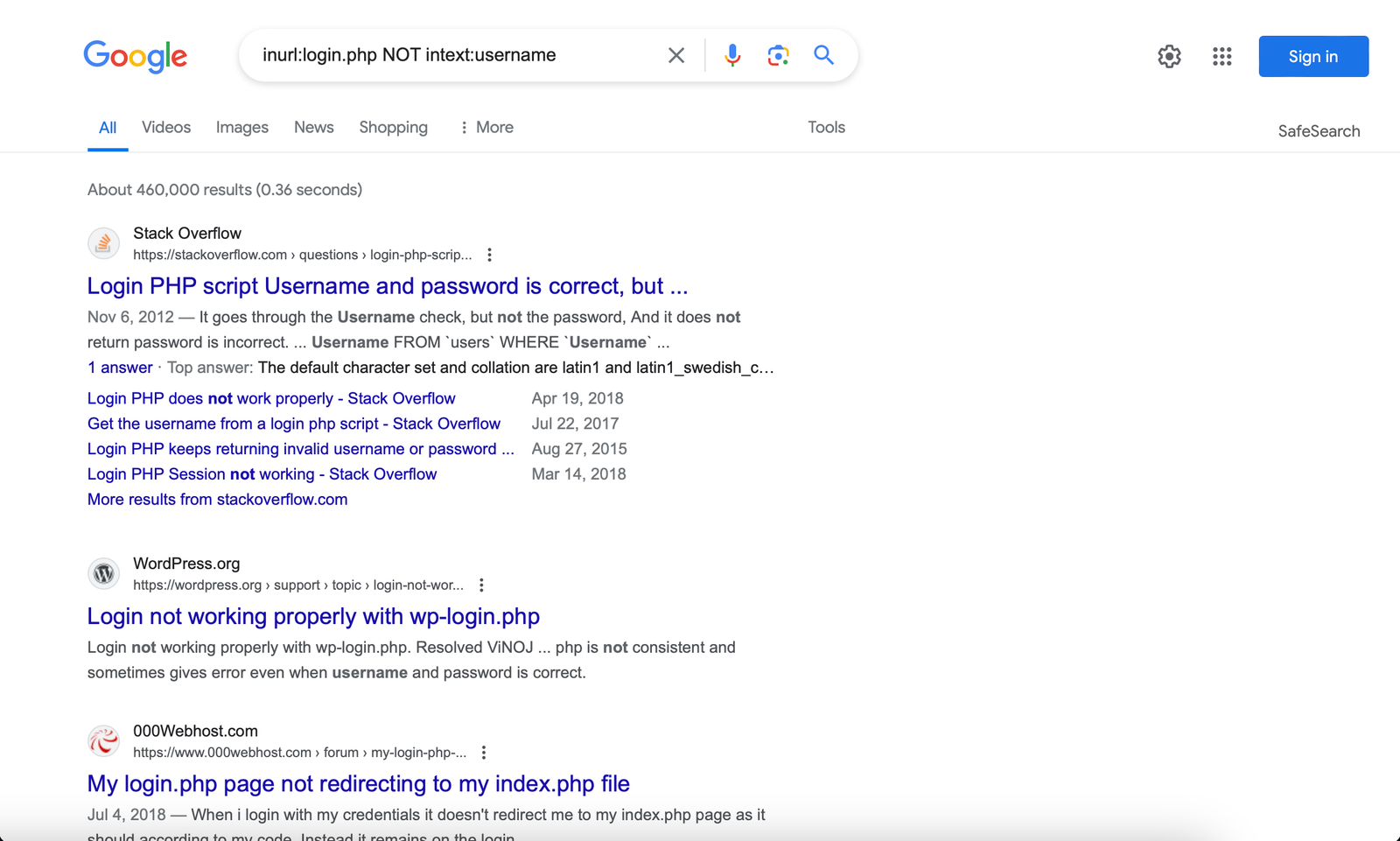Open Google Lens image search icon

(778, 55)
